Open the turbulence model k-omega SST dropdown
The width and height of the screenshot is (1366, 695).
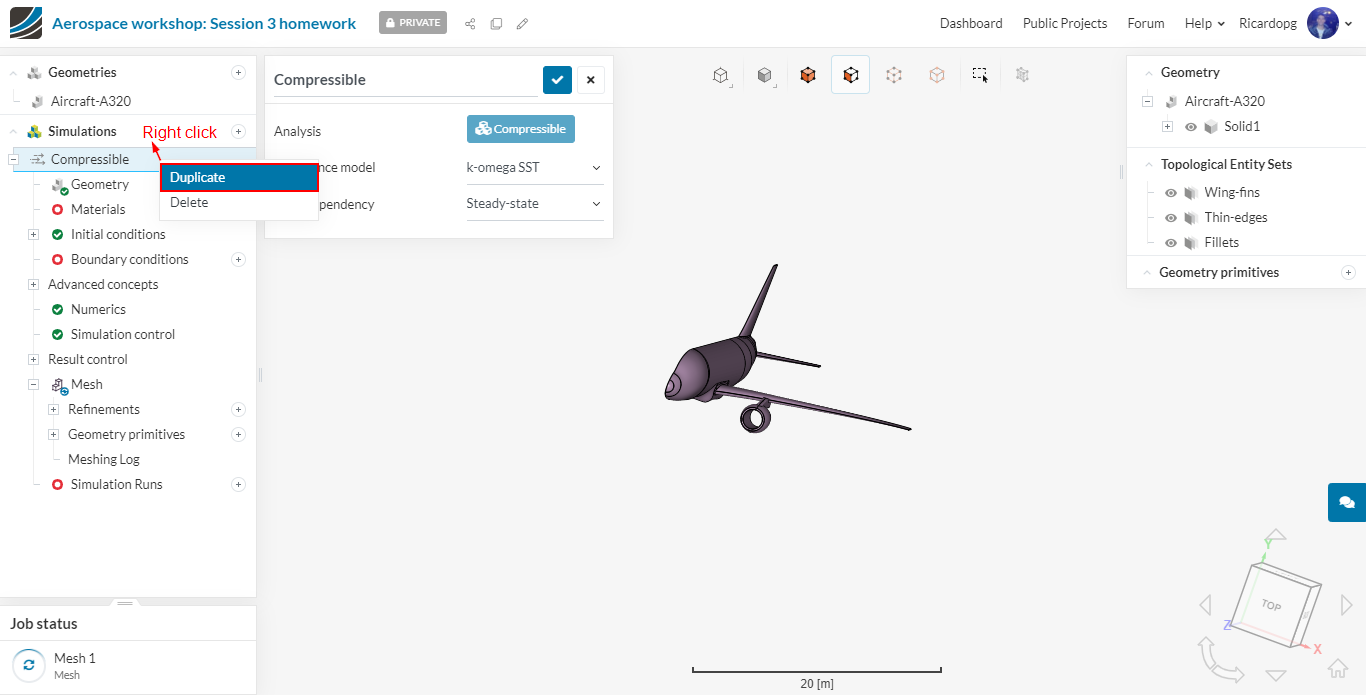(535, 168)
